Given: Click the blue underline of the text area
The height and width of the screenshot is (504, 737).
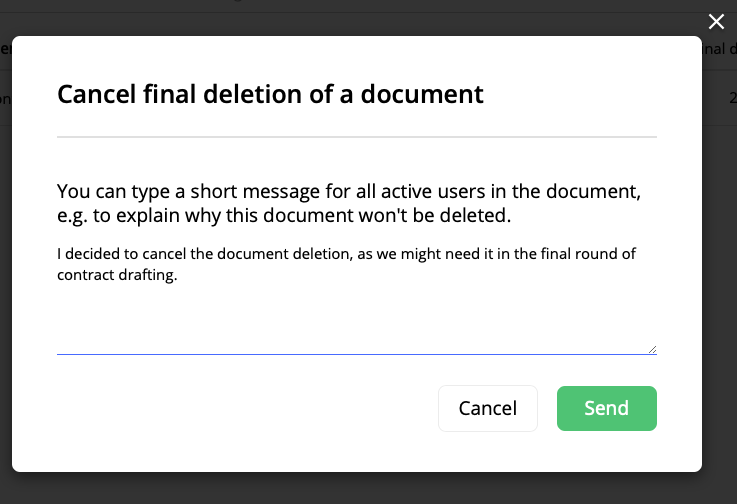Looking at the screenshot, I should point(357,354).
